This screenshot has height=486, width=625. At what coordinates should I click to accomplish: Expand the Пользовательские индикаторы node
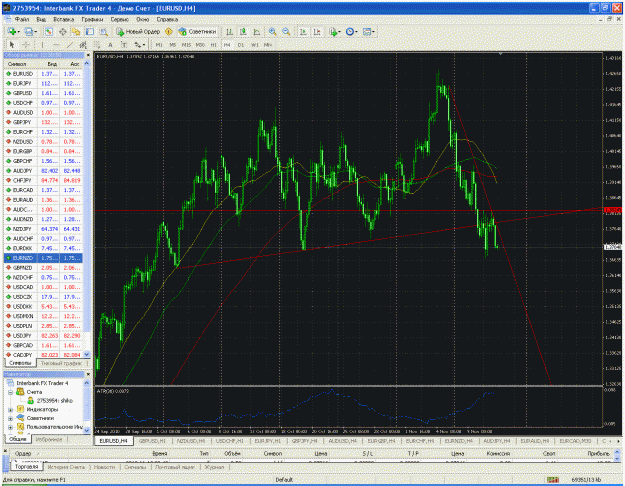10,427
